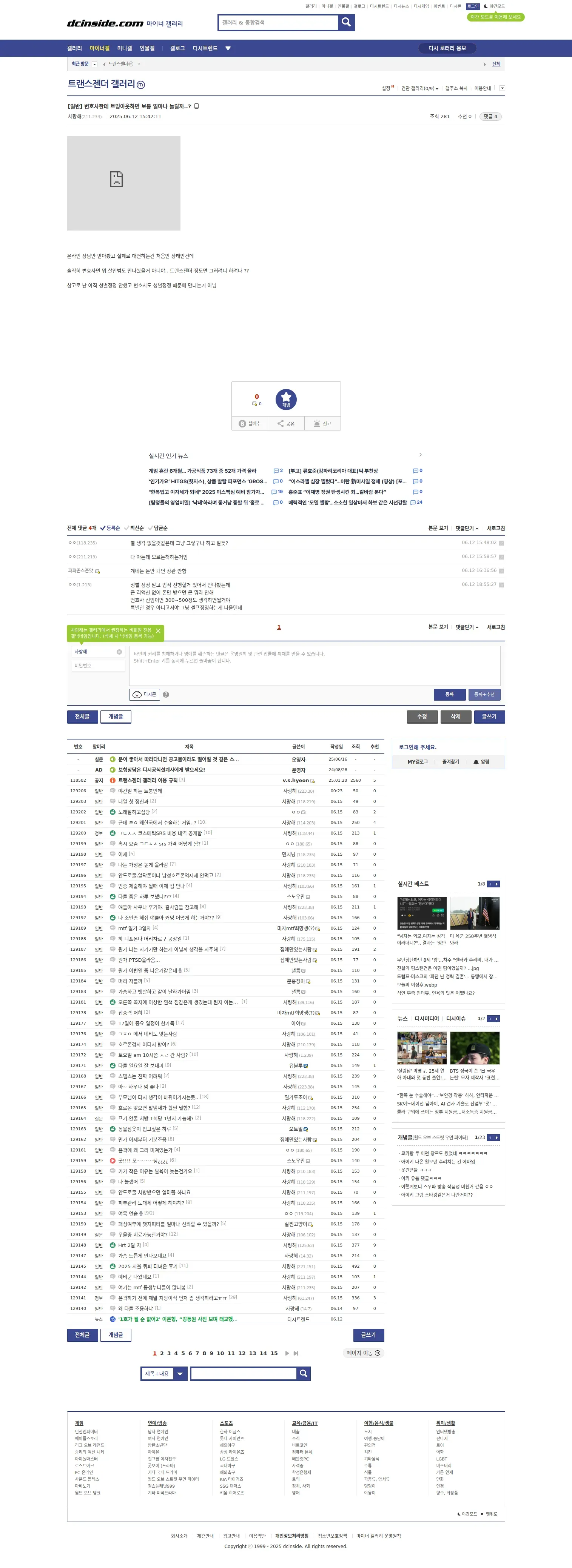This screenshot has height=1568, width=572.
Task: Open the 인물갤 nav tab
Action: click(147, 49)
